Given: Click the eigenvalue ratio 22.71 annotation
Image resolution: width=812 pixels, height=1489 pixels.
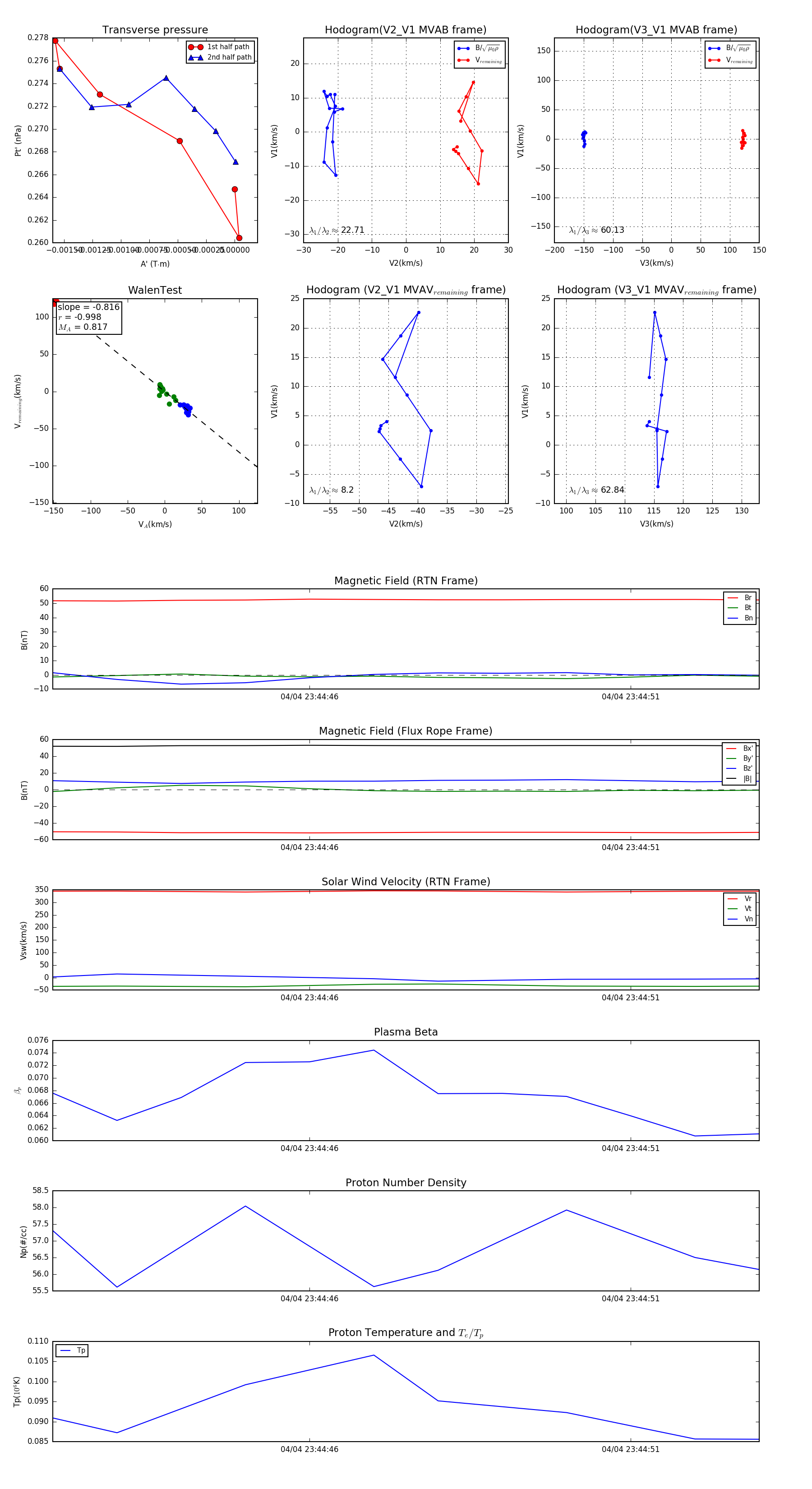Looking at the screenshot, I should pyautogui.click(x=337, y=230).
